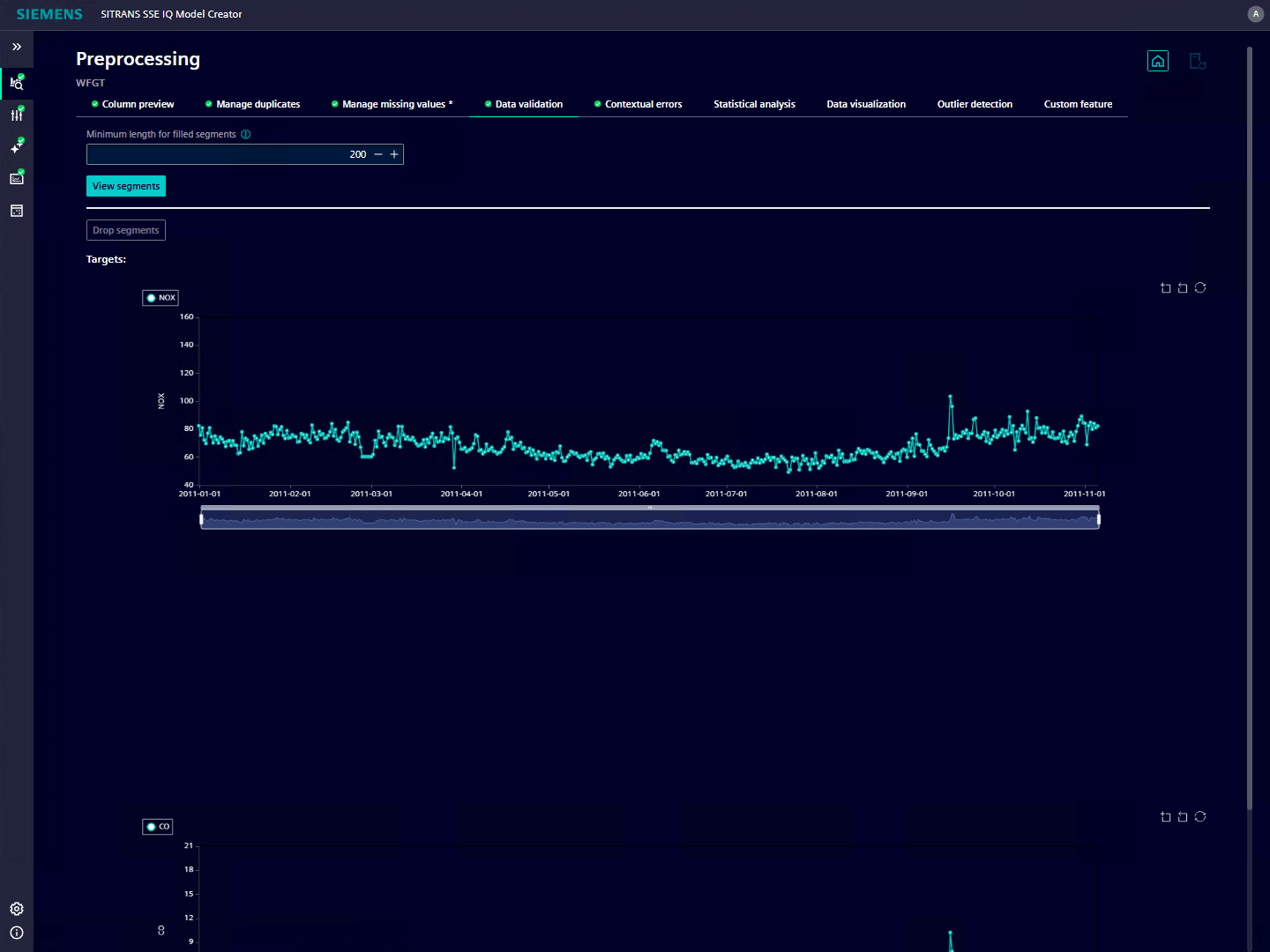
Task: Activate zoom select tool on NOX chart
Action: [x=1166, y=288]
